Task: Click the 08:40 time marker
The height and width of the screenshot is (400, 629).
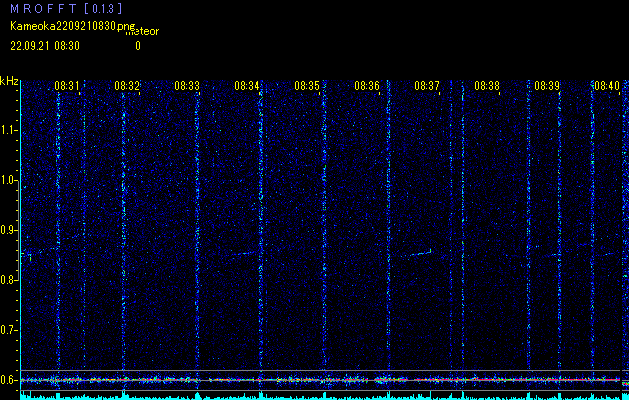Action: click(607, 86)
